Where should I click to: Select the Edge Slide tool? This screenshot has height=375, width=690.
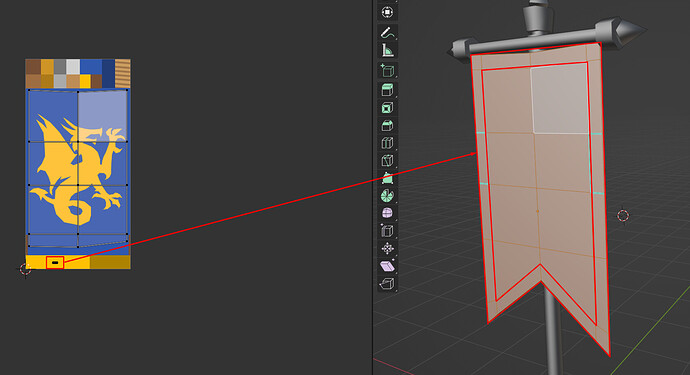tap(387, 231)
